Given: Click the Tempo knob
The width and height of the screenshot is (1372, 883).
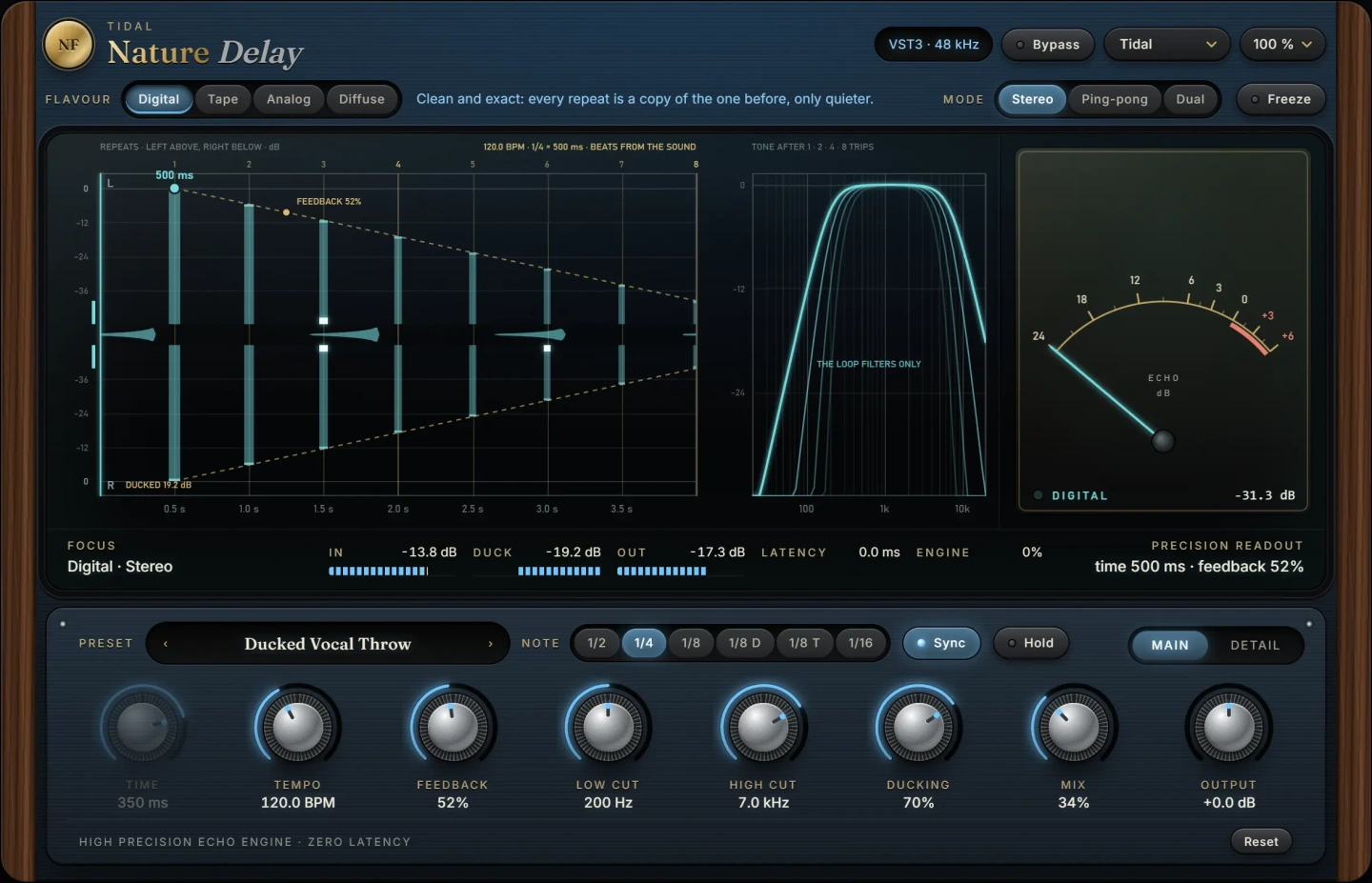Looking at the screenshot, I should coord(297,728).
